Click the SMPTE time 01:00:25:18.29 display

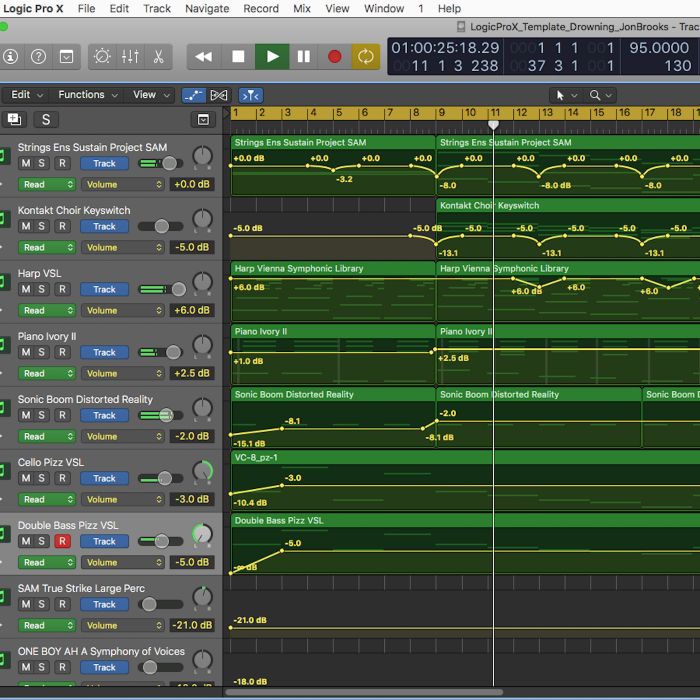[x=445, y=47]
